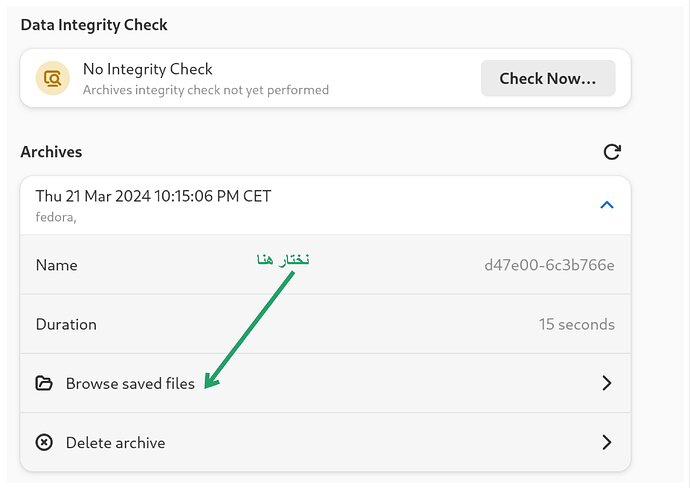
Task: Collapse the Thu 21 Mar 2024 archive
Action: coord(606,205)
